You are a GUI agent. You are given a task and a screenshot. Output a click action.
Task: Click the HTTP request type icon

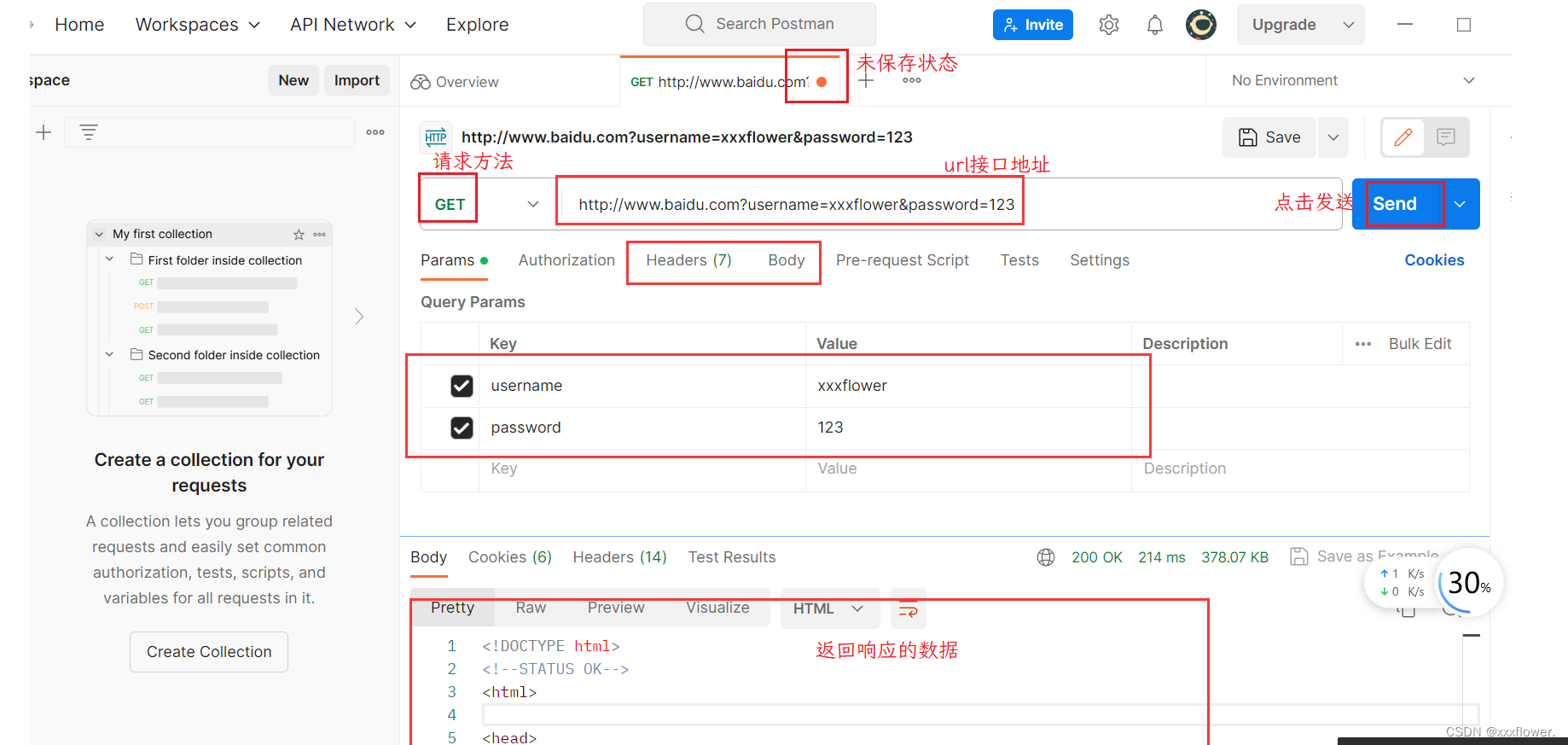[436, 137]
